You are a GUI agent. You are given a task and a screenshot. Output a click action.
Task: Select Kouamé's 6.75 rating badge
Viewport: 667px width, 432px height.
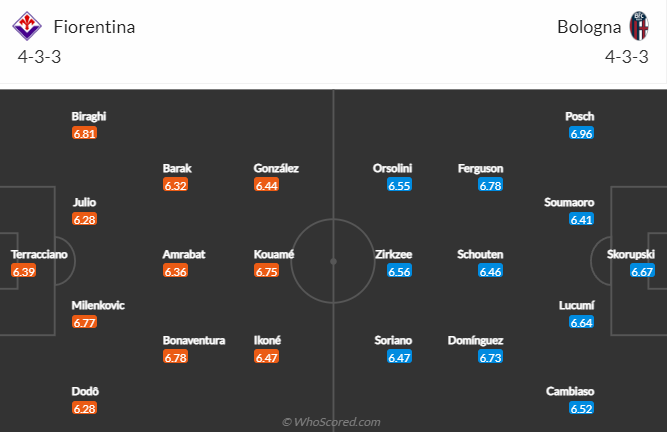coord(266,271)
